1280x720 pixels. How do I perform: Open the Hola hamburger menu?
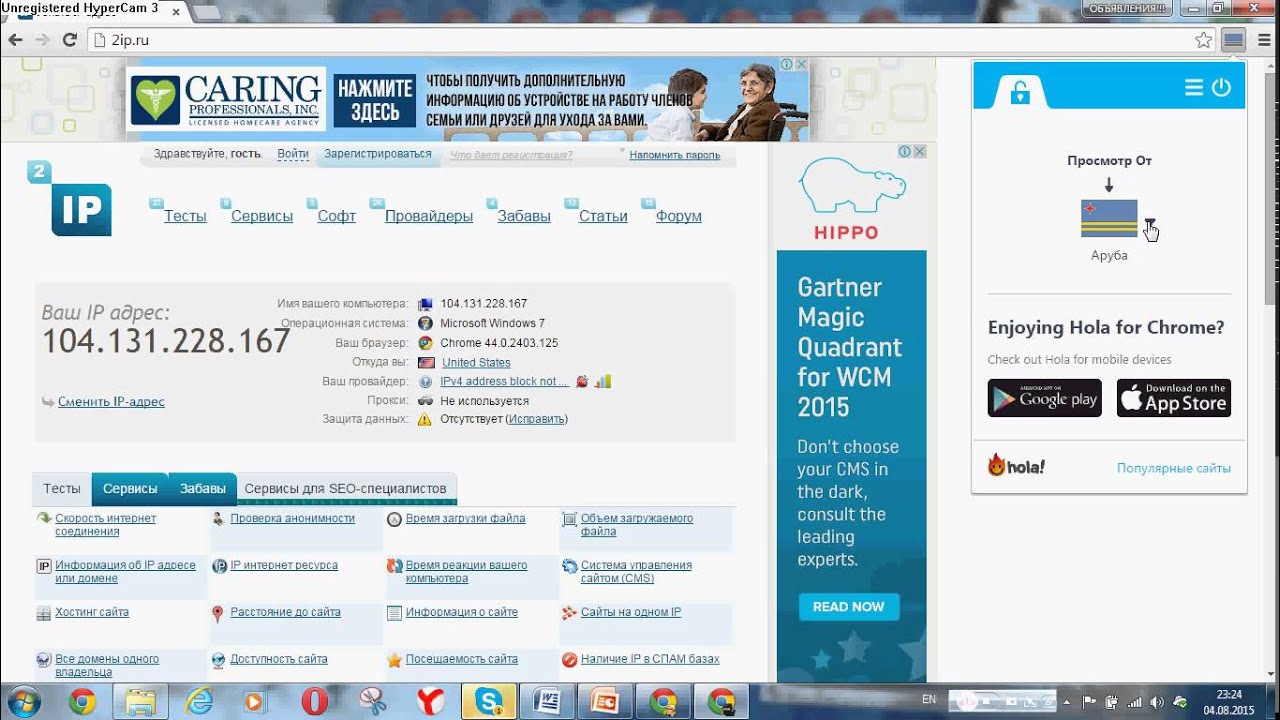click(1194, 88)
